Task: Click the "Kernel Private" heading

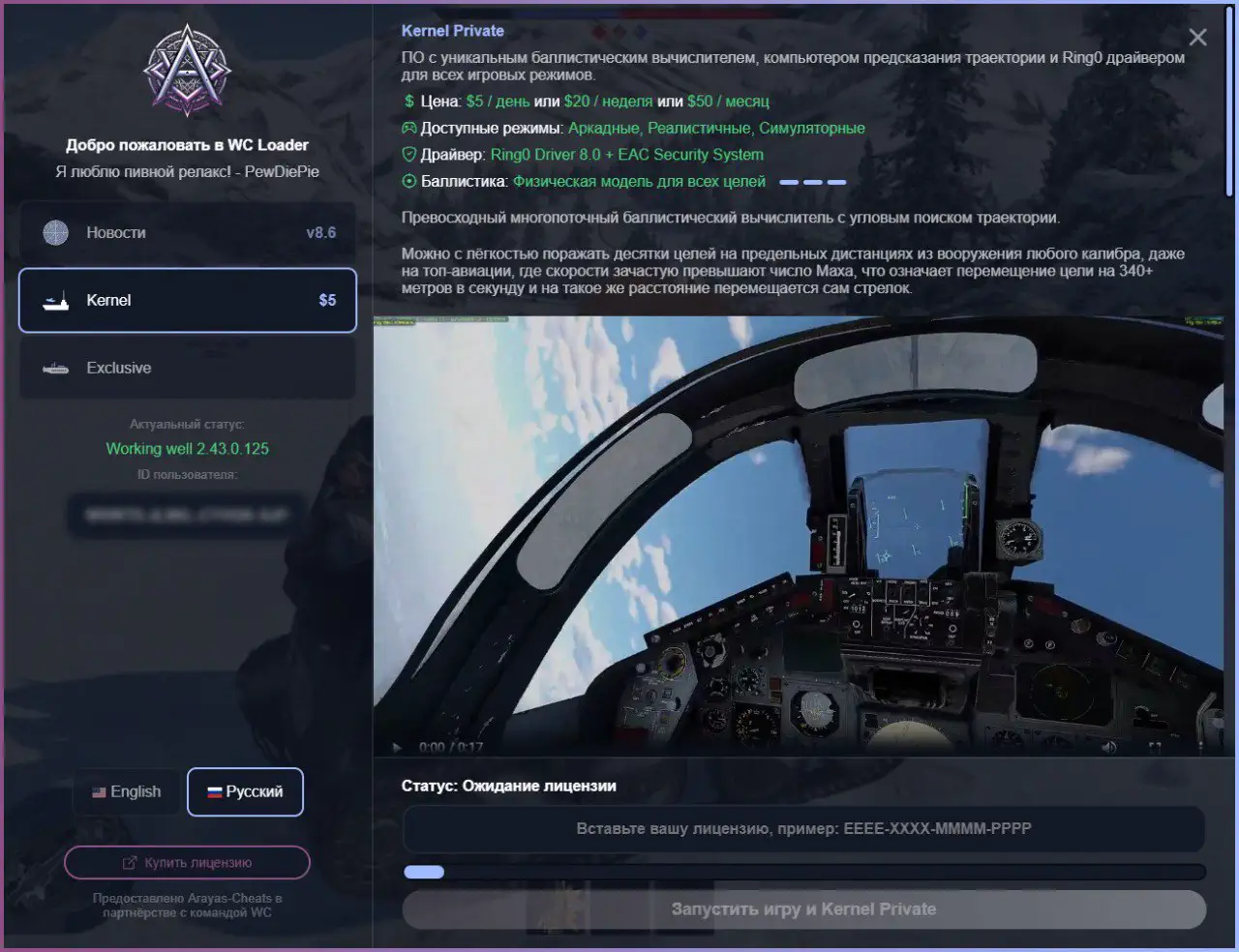Action: [x=453, y=31]
